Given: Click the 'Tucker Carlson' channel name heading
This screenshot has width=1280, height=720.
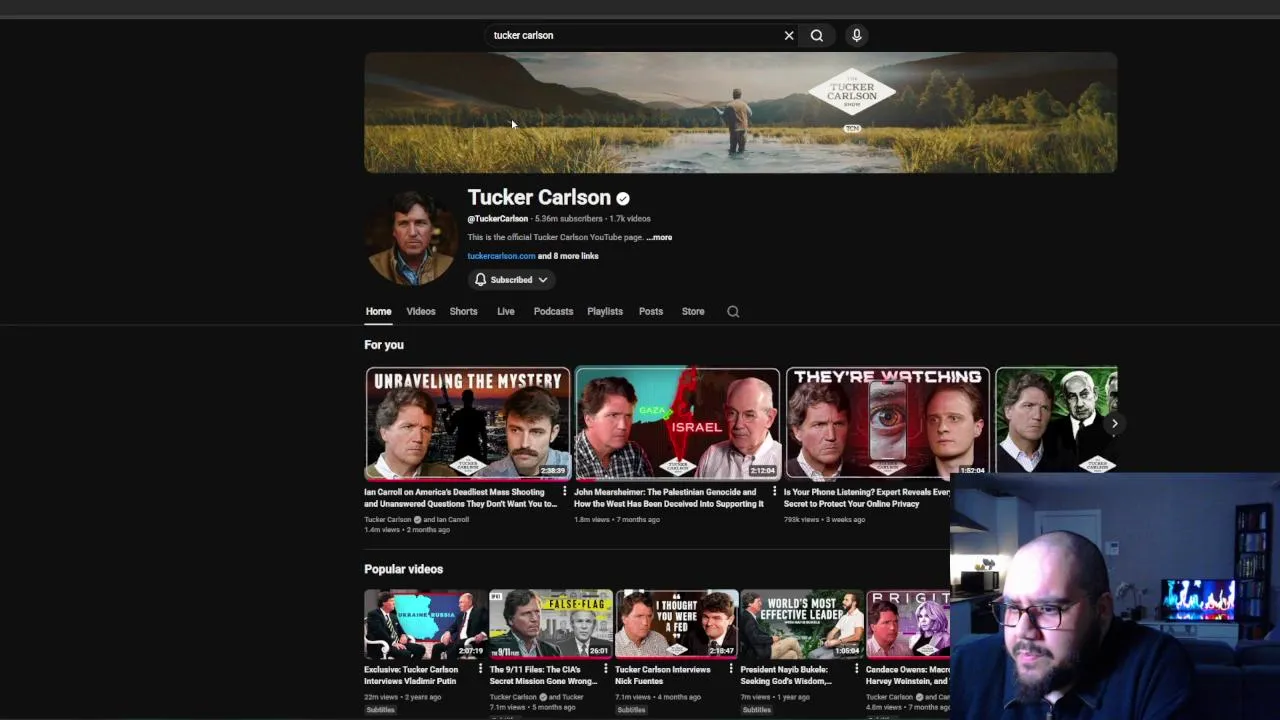Looking at the screenshot, I should click(x=539, y=198).
